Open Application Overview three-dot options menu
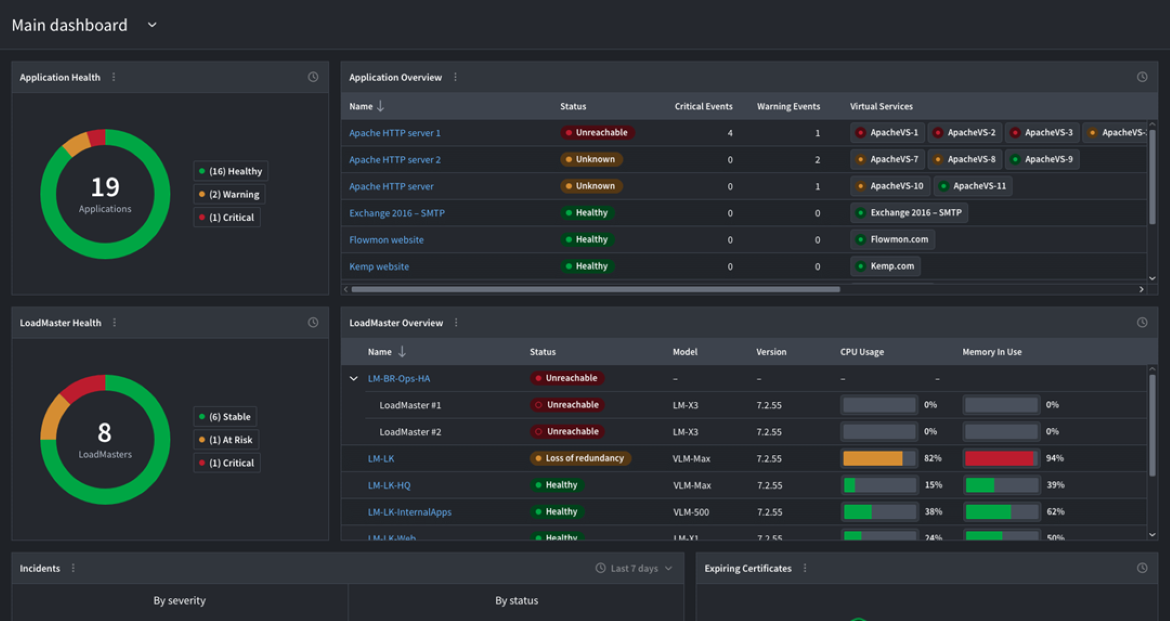Viewport: 1170px width, 621px height. (x=456, y=77)
